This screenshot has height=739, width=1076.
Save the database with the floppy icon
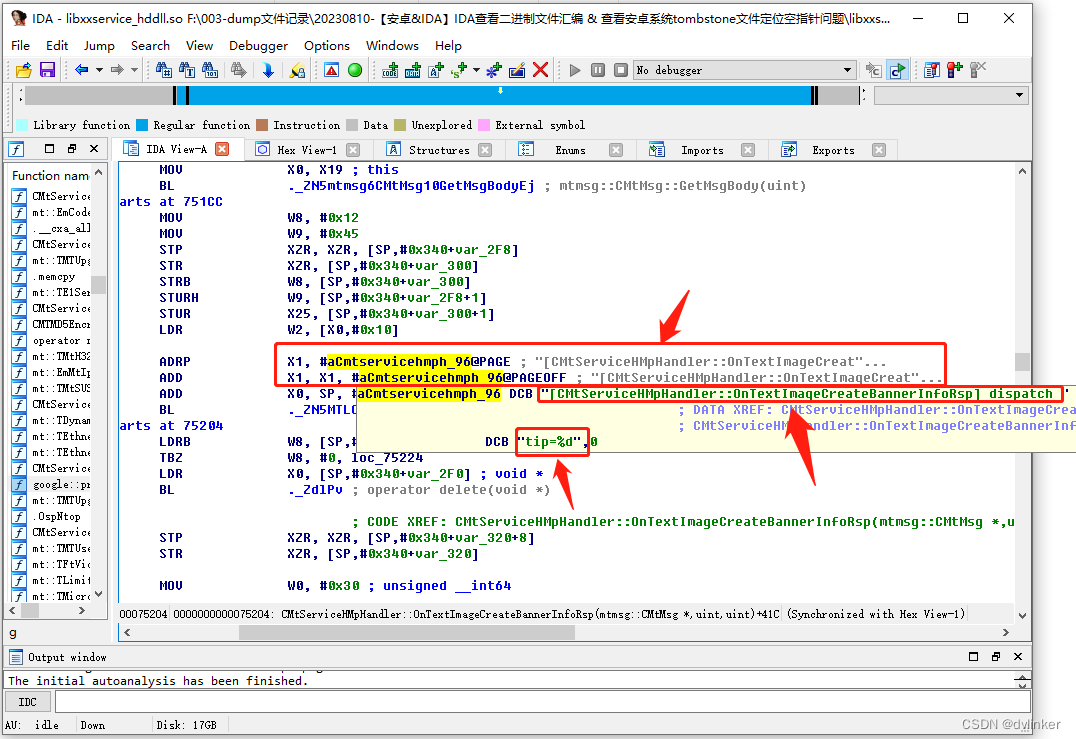(x=47, y=70)
